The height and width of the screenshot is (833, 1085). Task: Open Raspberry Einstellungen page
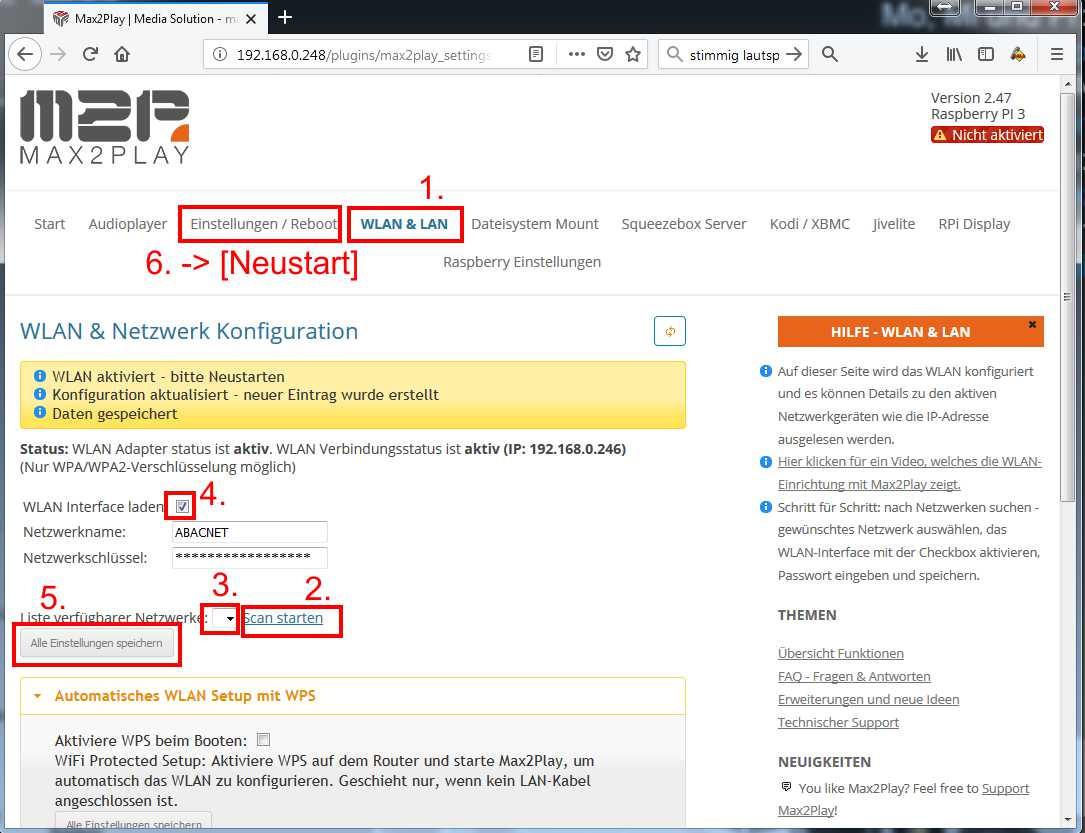coord(522,262)
